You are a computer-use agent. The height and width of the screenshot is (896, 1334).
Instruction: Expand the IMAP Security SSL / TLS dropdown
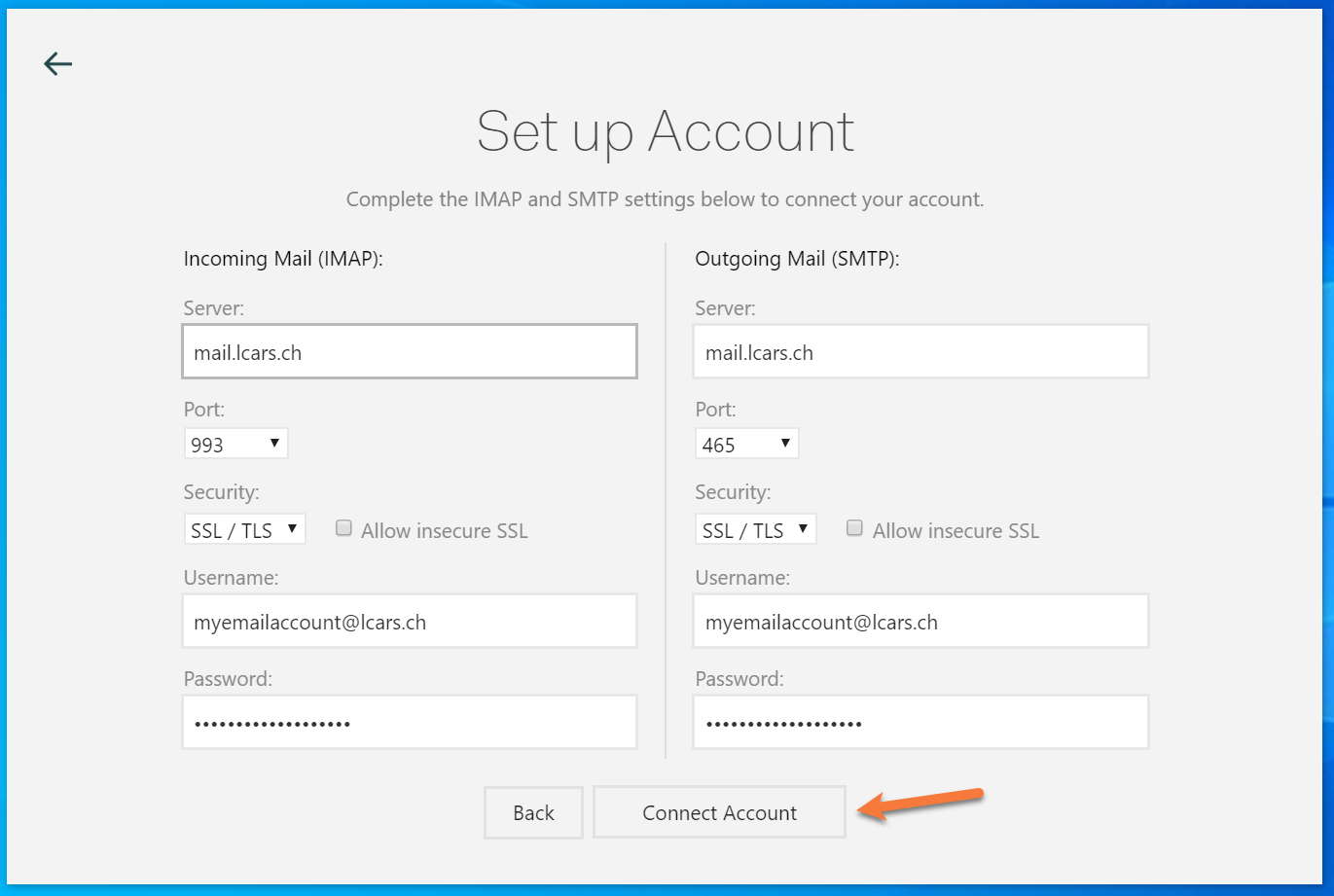[x=244, y=530]
